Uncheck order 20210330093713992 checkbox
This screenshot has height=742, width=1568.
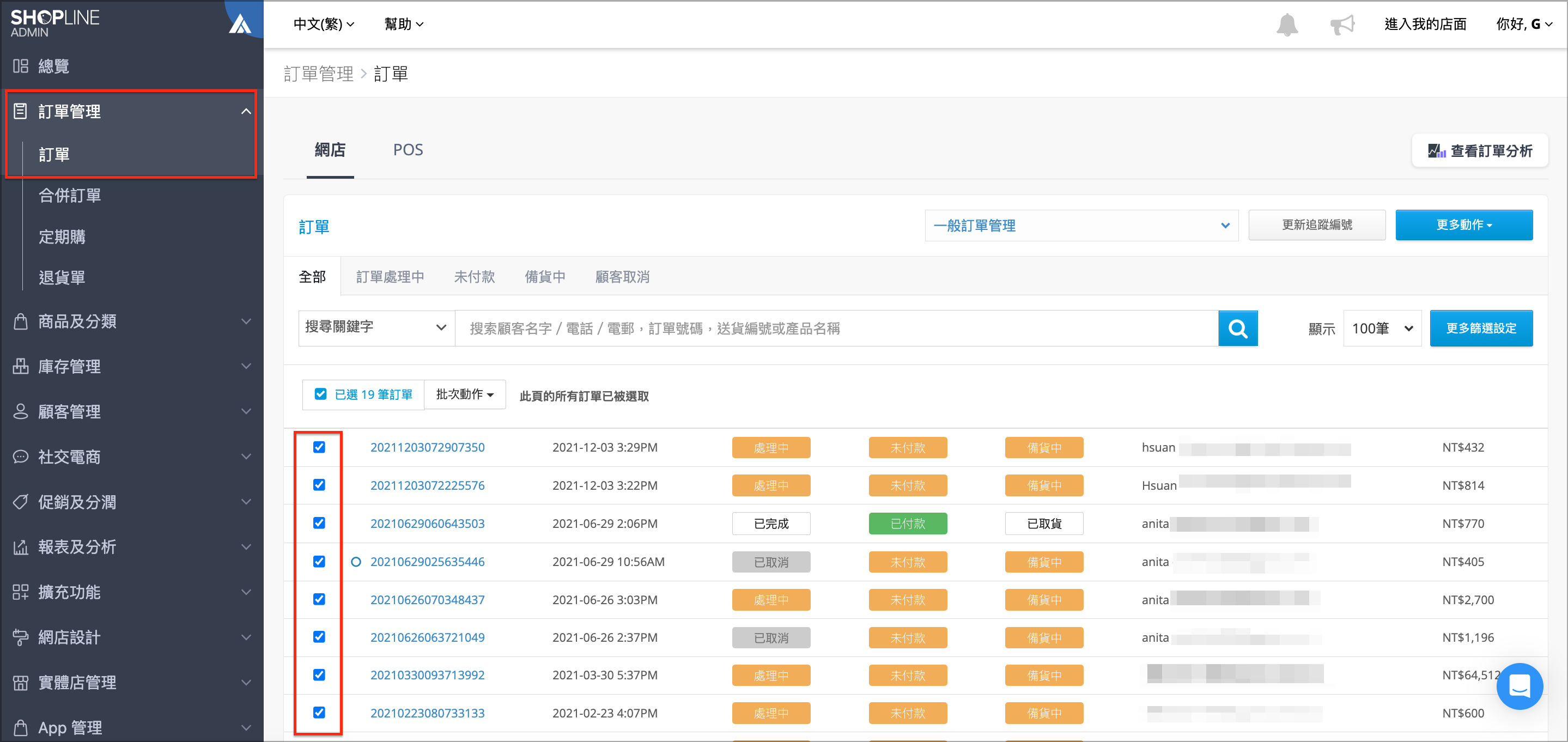319,675
